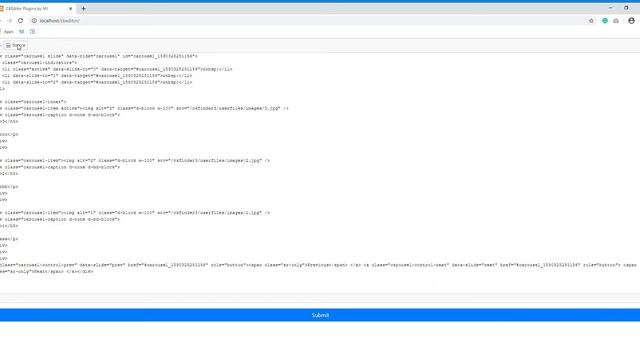Click the carousel-control-prev source line
The image size is (640, 360).
click(x=318, y=265)
